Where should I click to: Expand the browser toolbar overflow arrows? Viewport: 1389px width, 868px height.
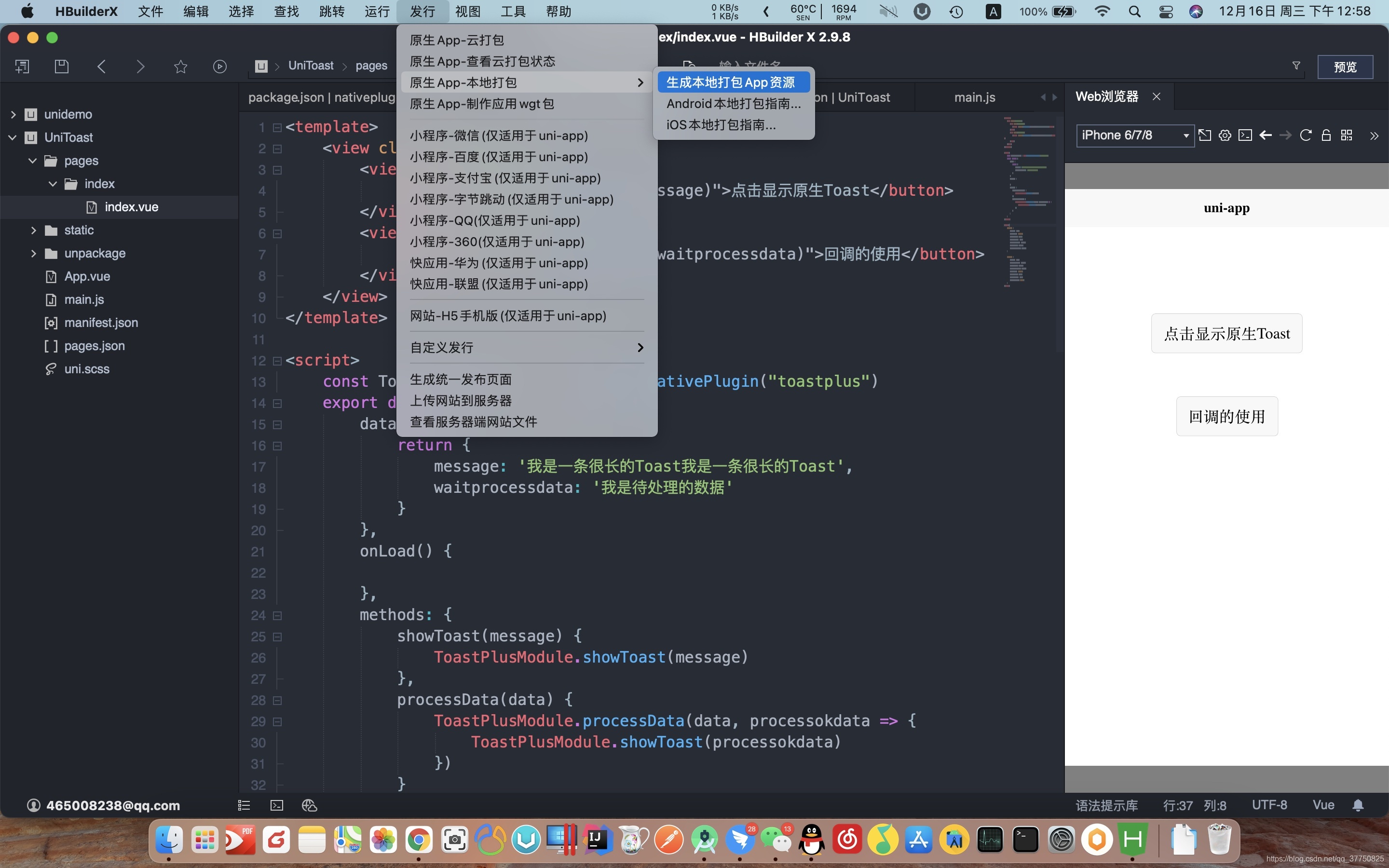click(1374, 136)
